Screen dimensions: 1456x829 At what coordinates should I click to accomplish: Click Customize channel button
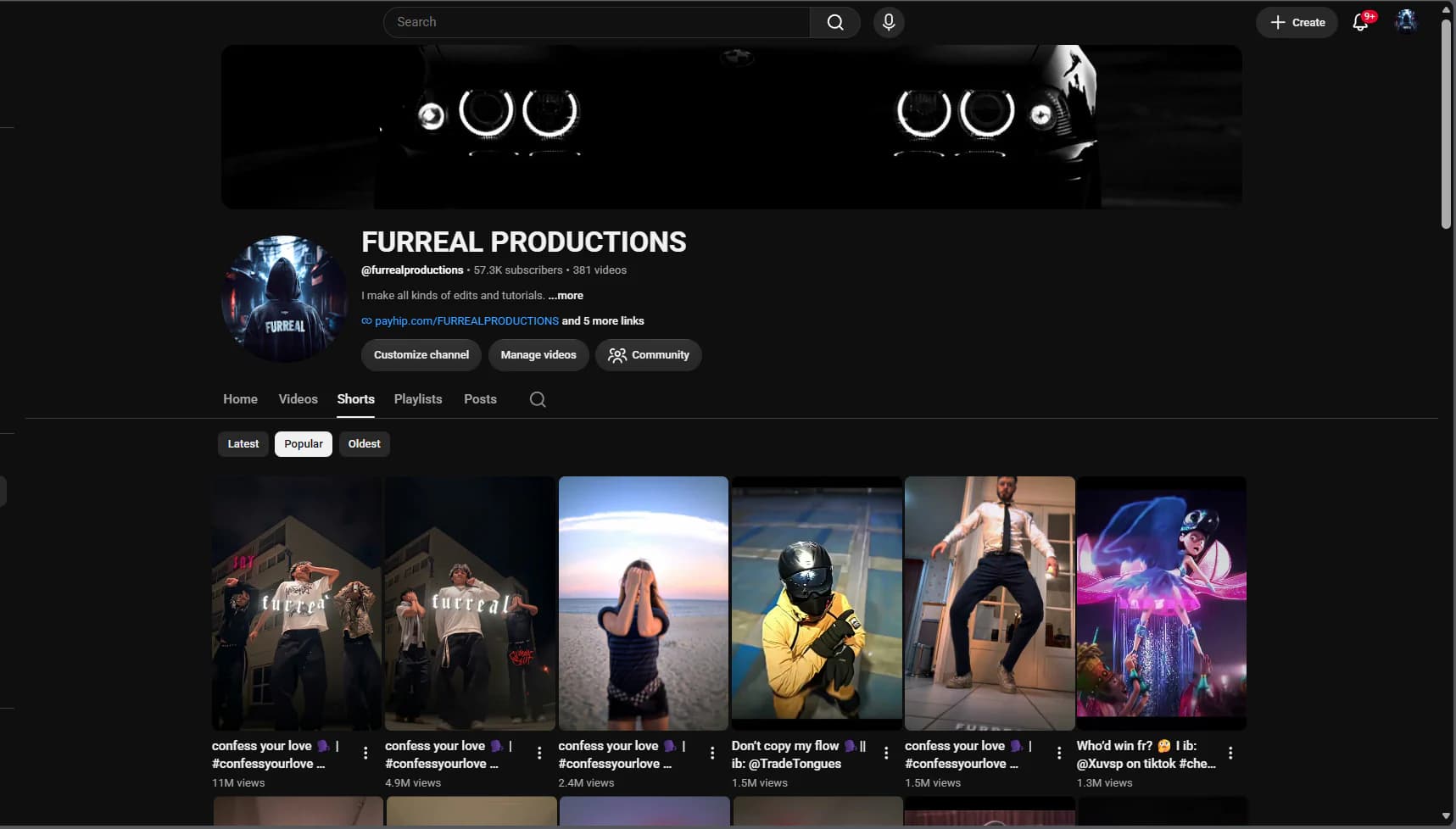click(x=421, y=355)
